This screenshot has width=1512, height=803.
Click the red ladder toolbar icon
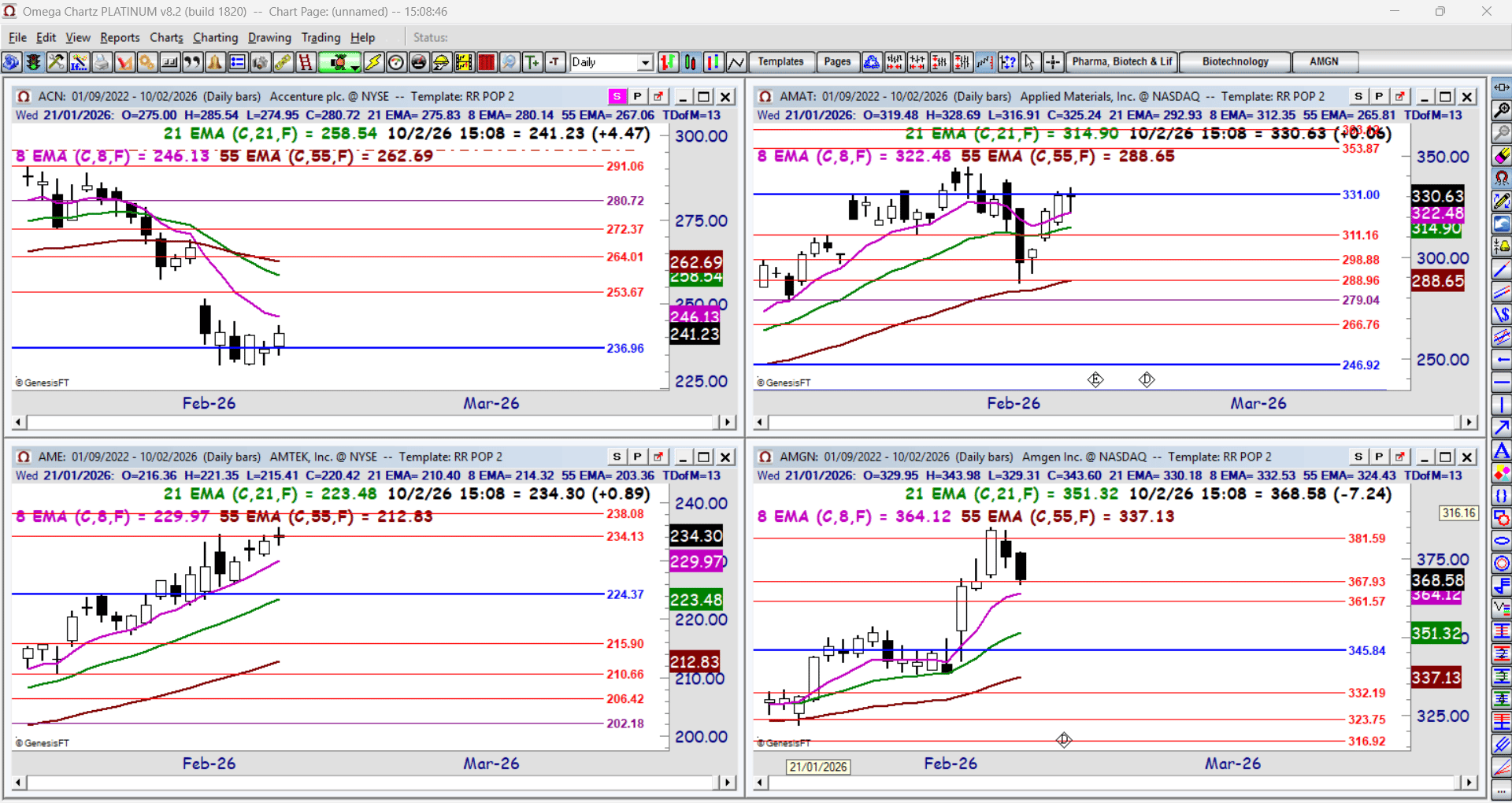306,62
